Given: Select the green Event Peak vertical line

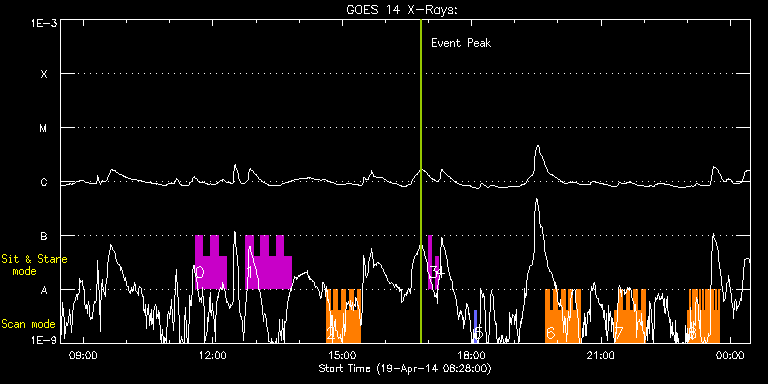Looking at the screenshot, I should (421, 181).
